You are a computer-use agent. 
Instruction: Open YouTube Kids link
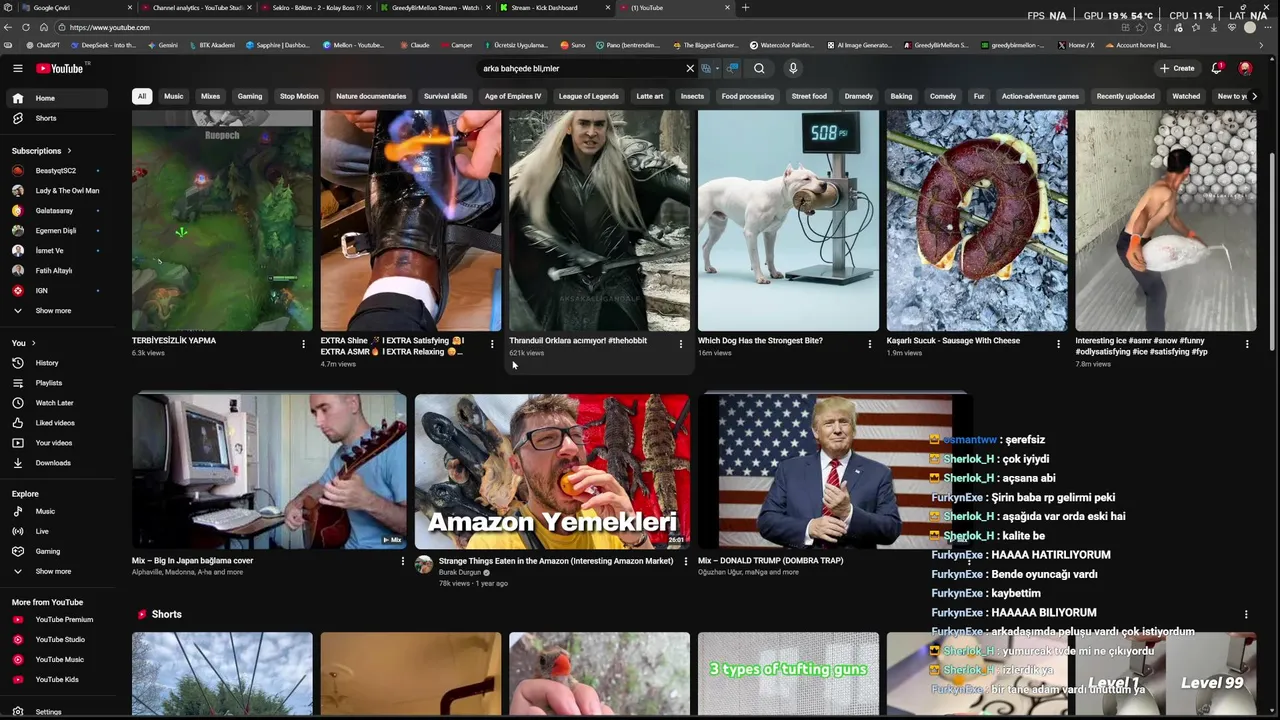59,680
